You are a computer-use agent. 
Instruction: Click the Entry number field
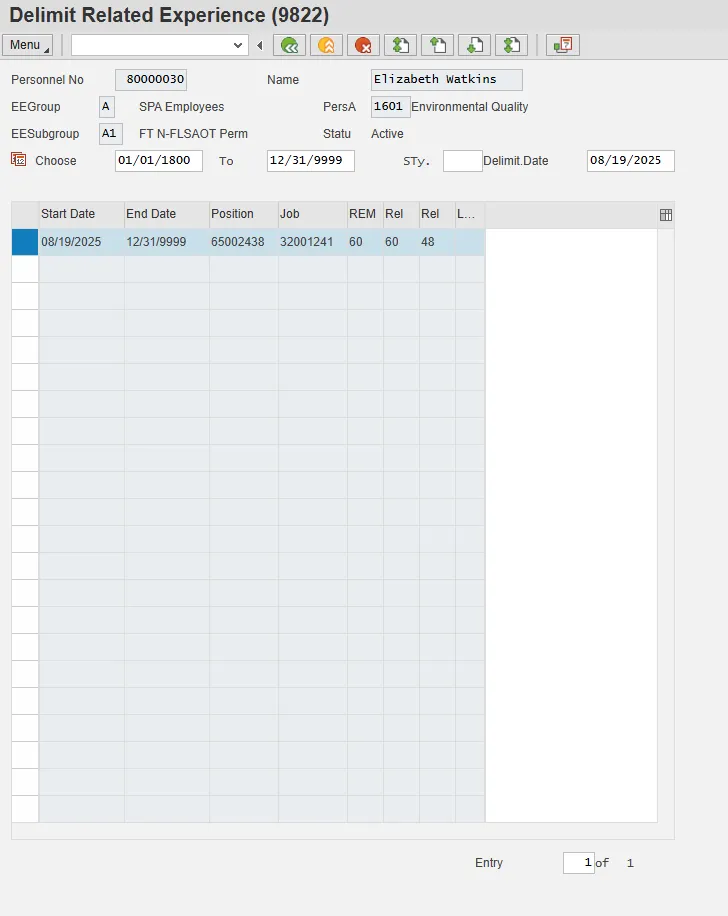[578, 863]
